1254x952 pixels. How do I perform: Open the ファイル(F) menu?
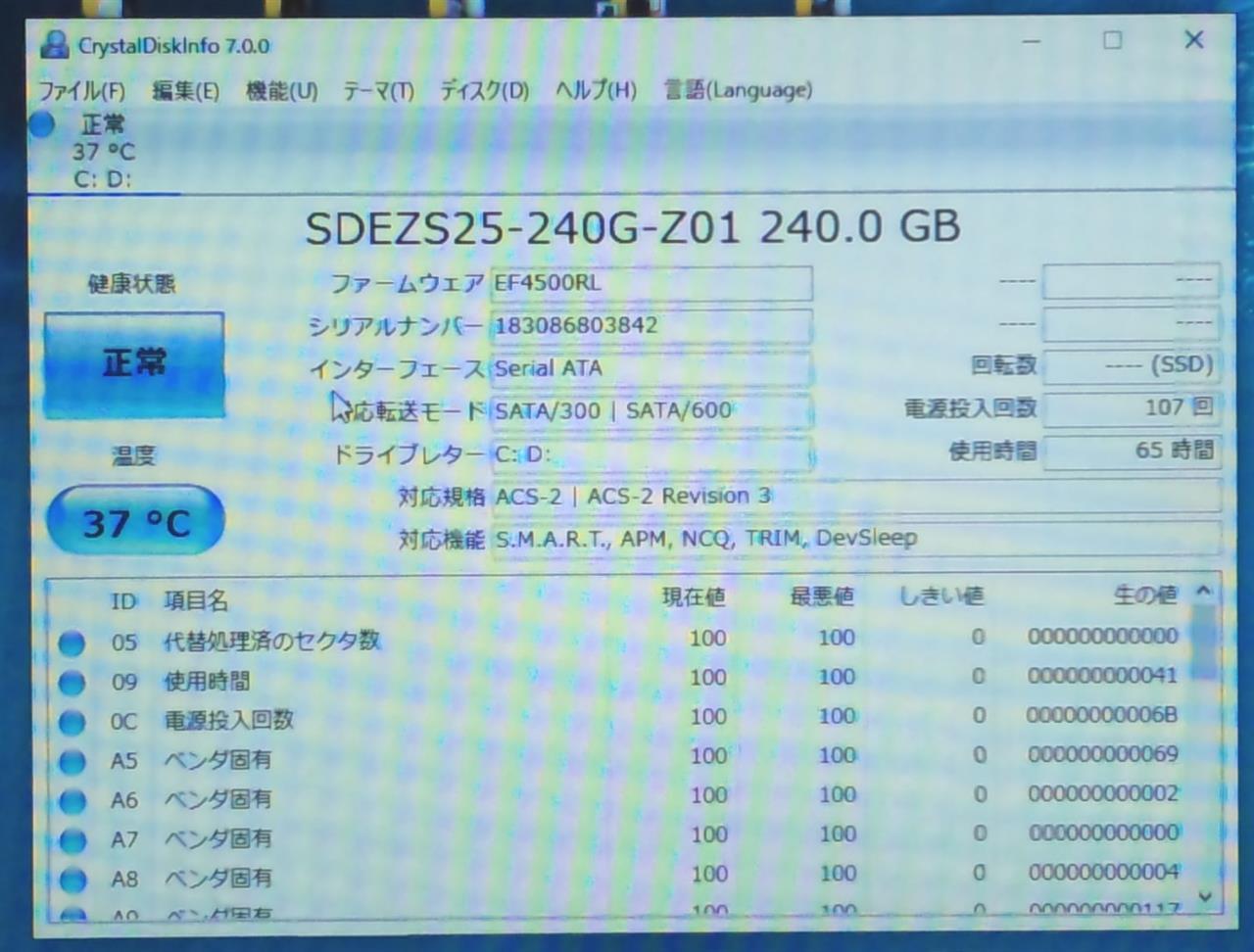point(81,91)
